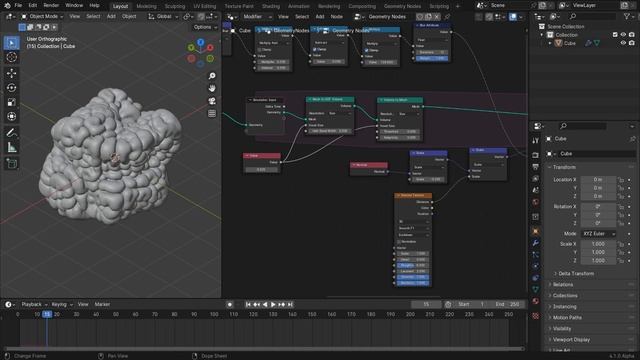Screen dimensions: 640x360
Task: Open the Node menu in node editor
Action: [x=336, y=17]
